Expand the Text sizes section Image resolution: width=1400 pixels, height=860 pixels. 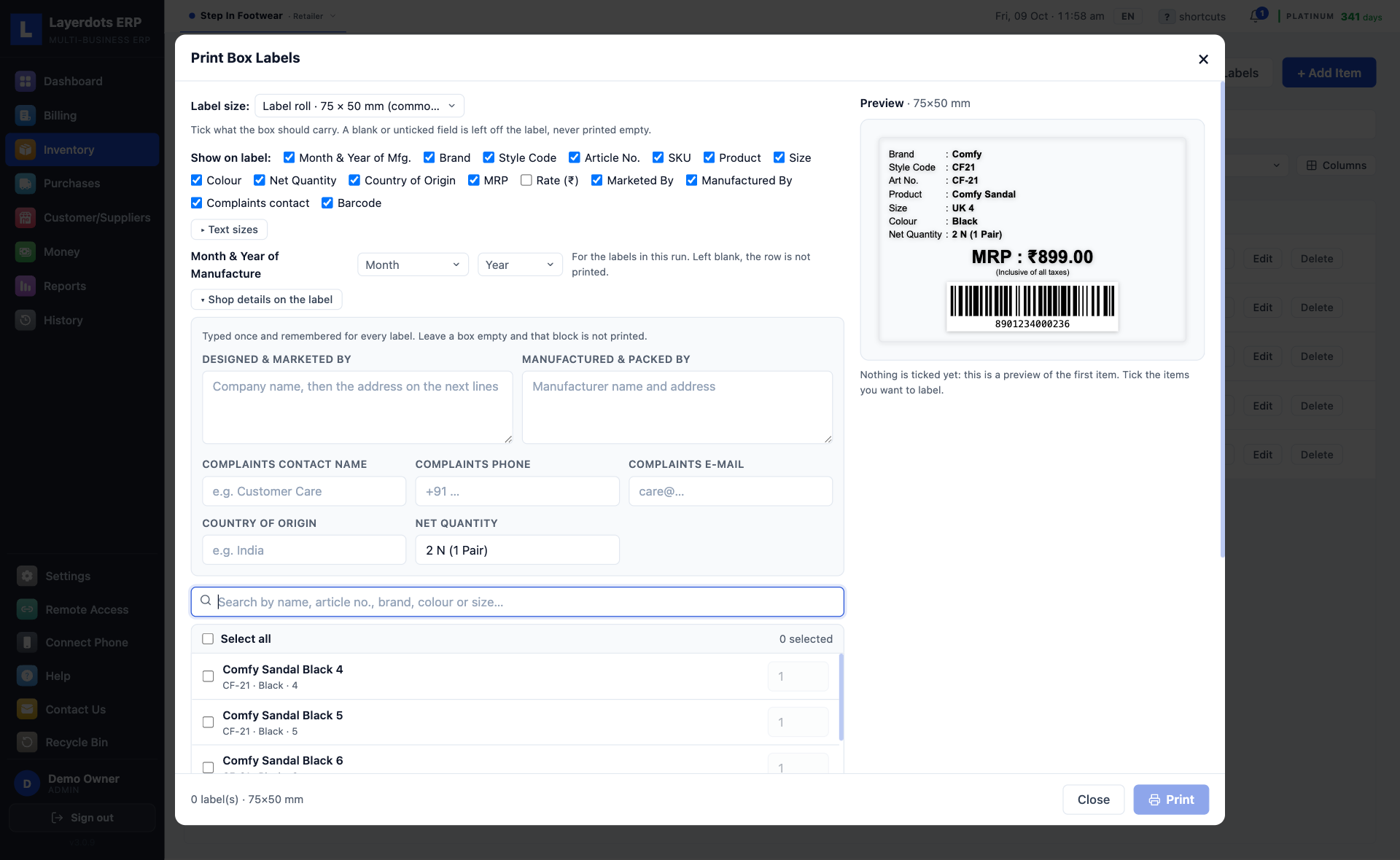click(x=229, y=230)
